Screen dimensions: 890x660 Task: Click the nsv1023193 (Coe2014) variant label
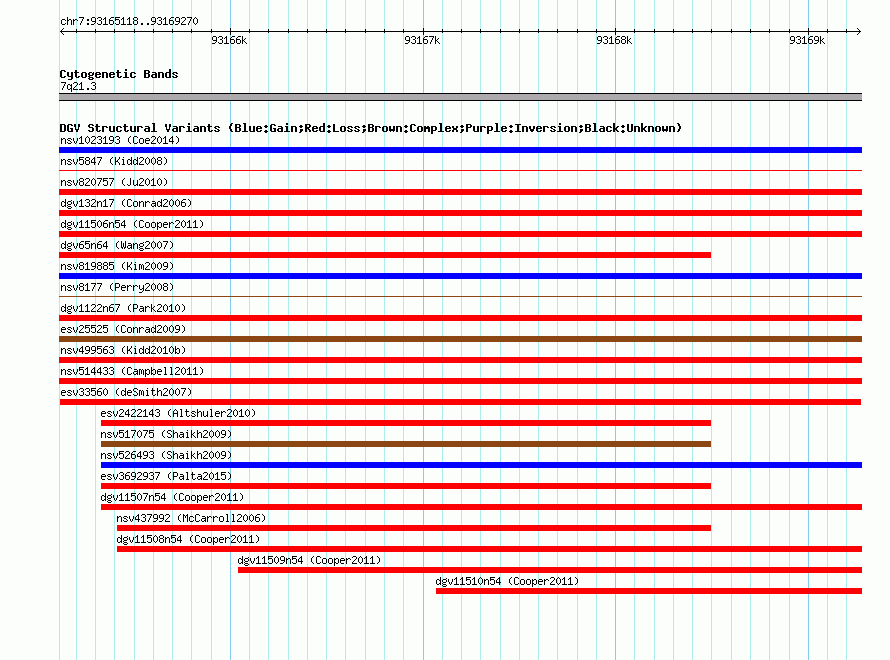coord(120,140)
